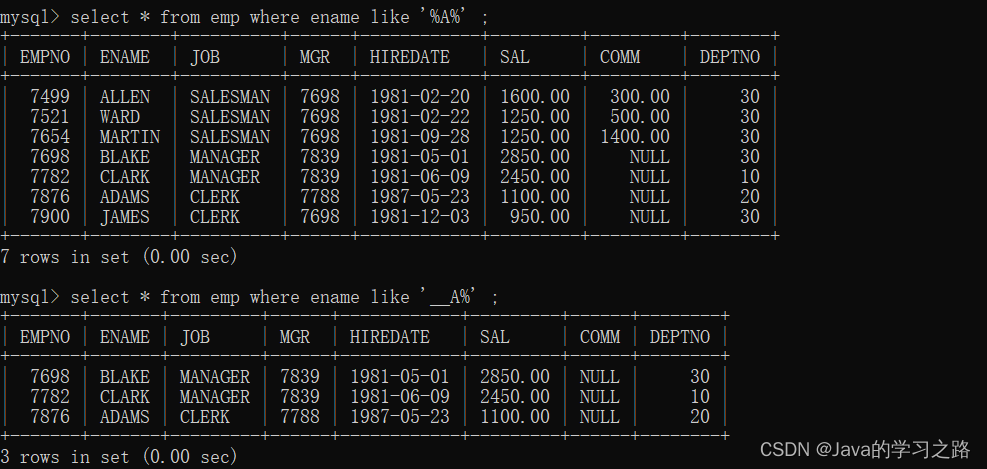This screenshot has height=469, width=987.
Task: Click WARD's SALESMAN job value
Action: [230, 116]
